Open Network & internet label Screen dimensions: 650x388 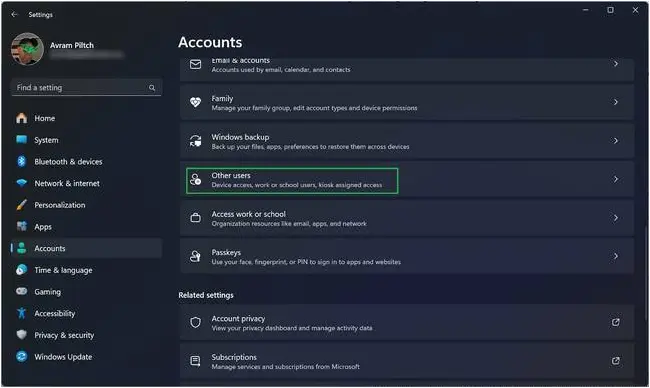[67, 183]
